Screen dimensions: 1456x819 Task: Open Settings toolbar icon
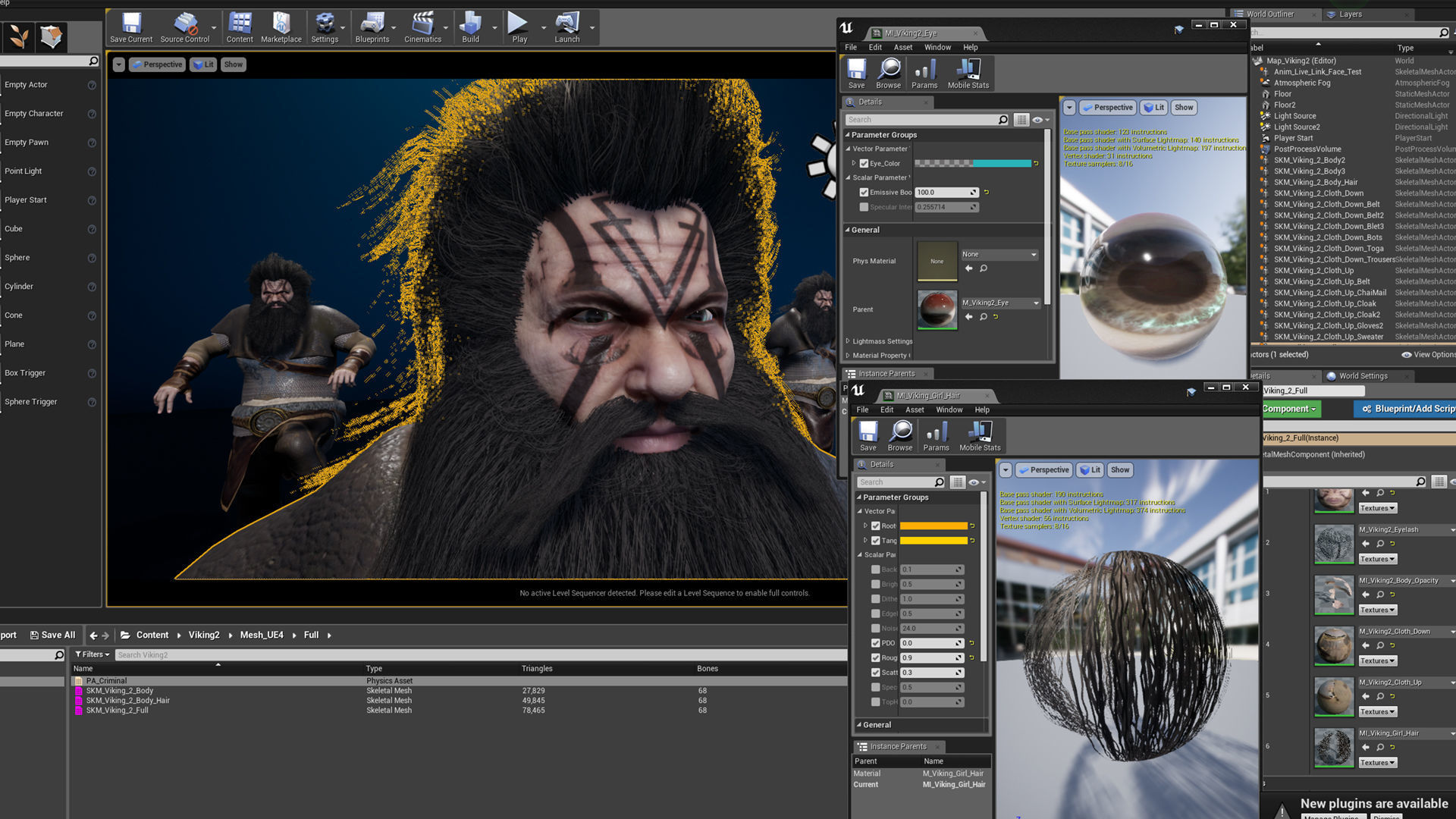tap(325, 28)
